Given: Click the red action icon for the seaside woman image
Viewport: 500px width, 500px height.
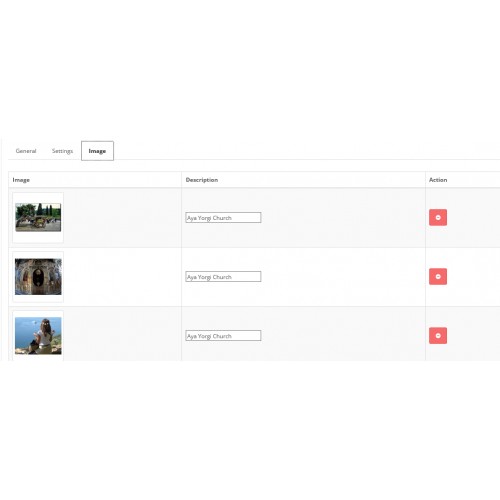Looking at the screenshot, I should 438,335.
